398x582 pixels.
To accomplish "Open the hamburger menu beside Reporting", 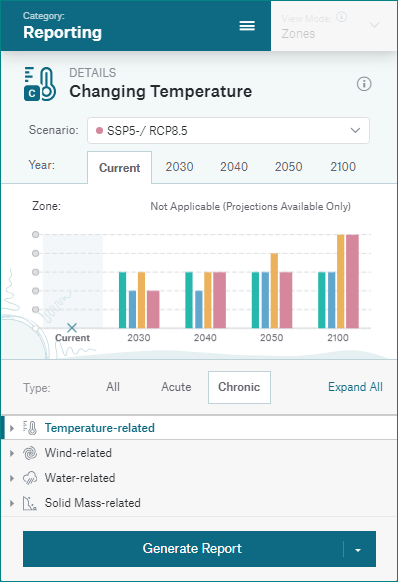I will (x=247, y=26).
